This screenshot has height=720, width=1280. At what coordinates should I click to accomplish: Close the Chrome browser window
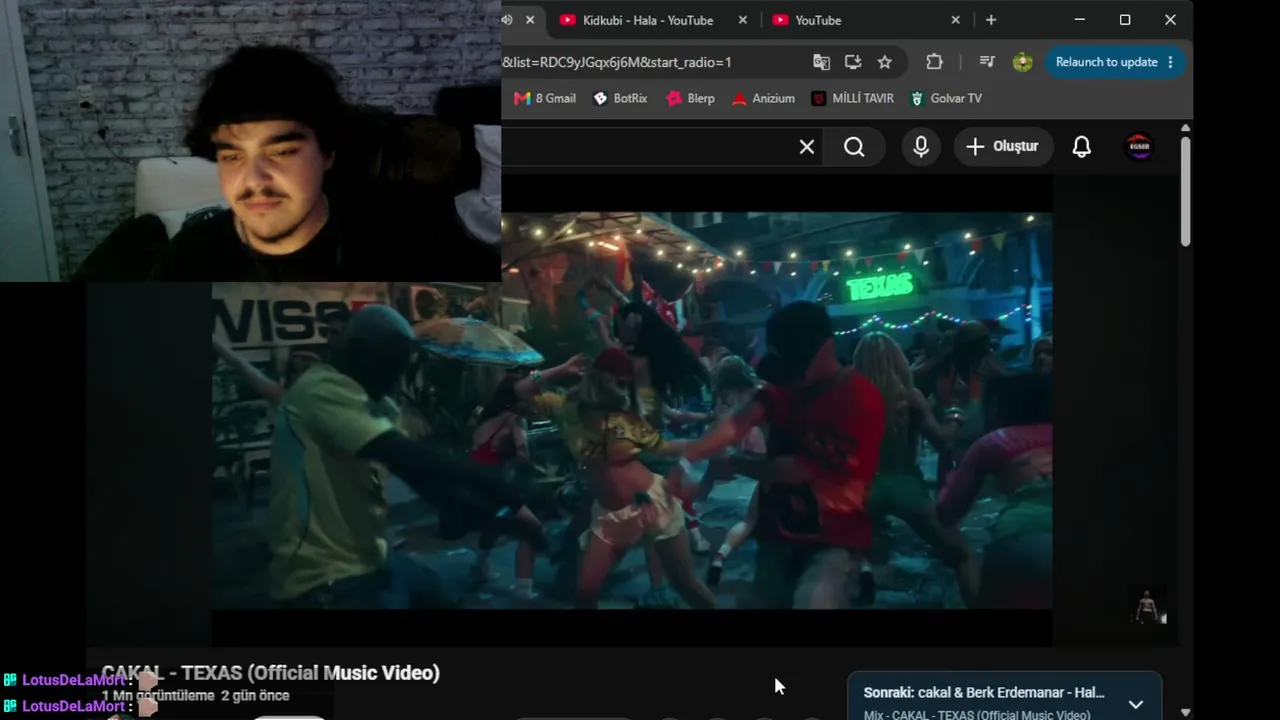click(x=1170, y=20)
